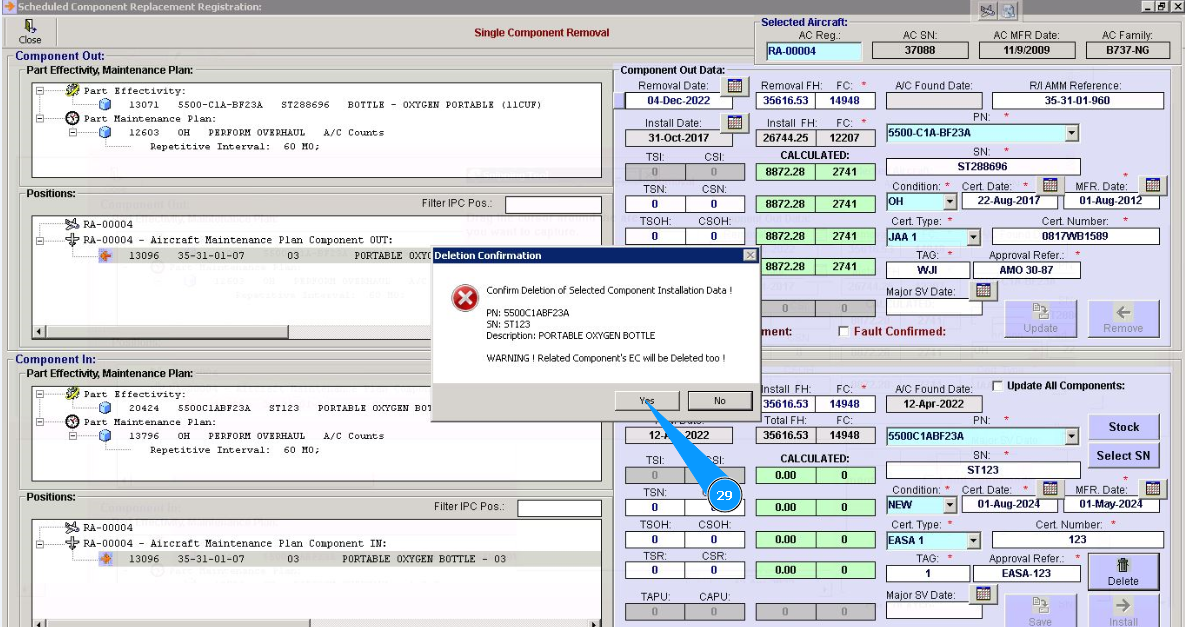Open calendar next to Component Out Cert. Date
This screenshot has height=629, width=1185.
pyautogui.click(x=1050, y=185)
